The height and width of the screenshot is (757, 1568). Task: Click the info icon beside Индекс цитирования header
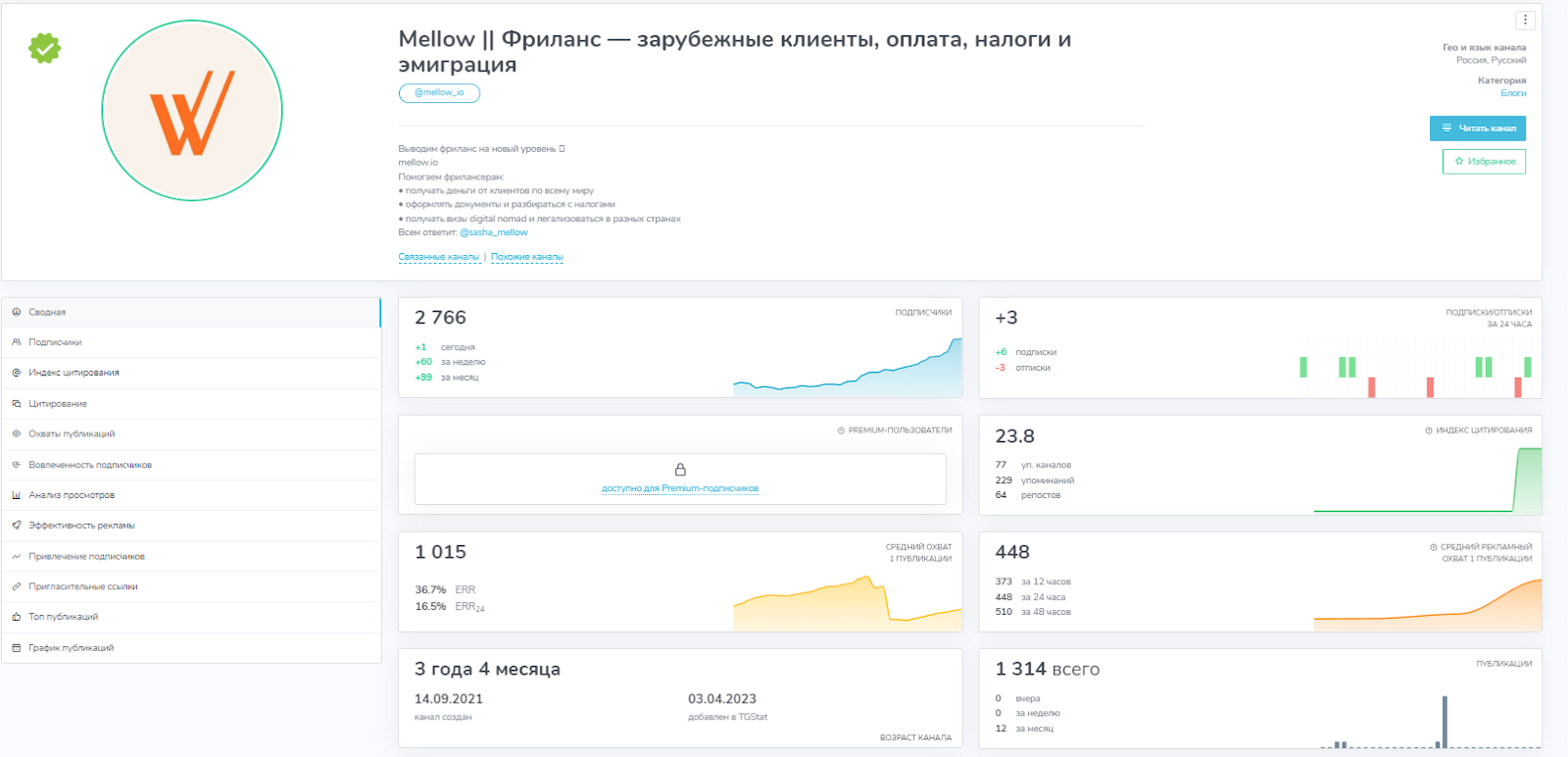1429,430
